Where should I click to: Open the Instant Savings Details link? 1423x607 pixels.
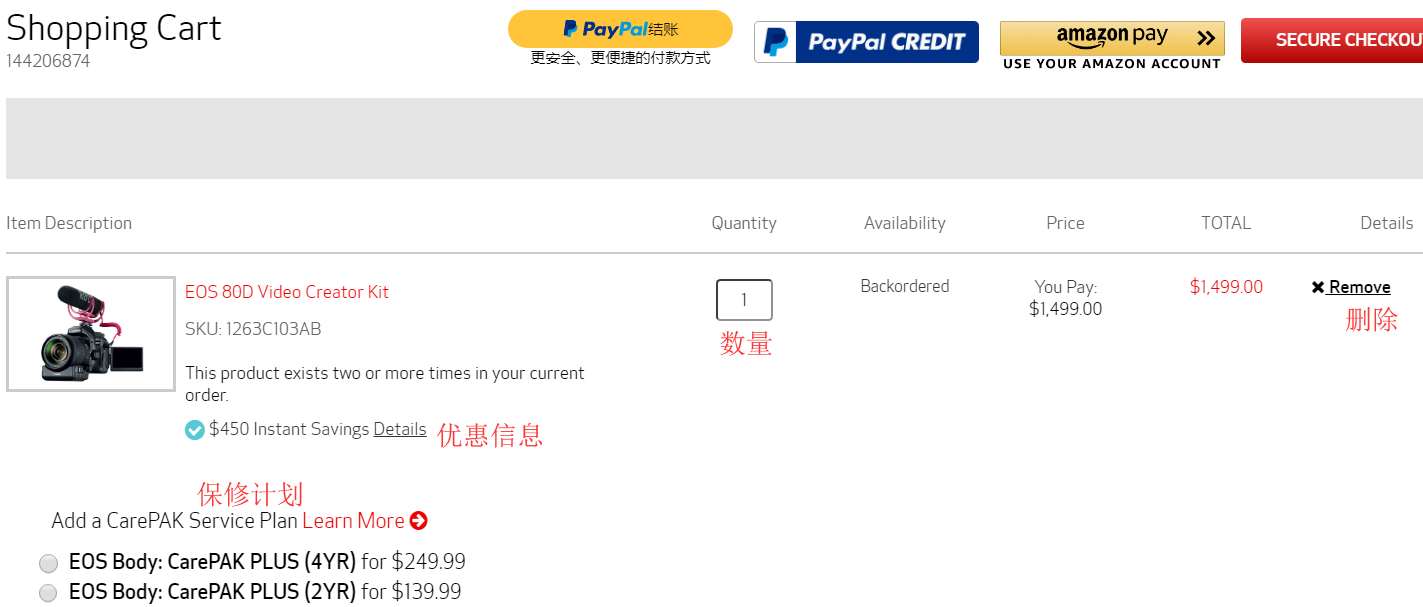pos(400,429)
